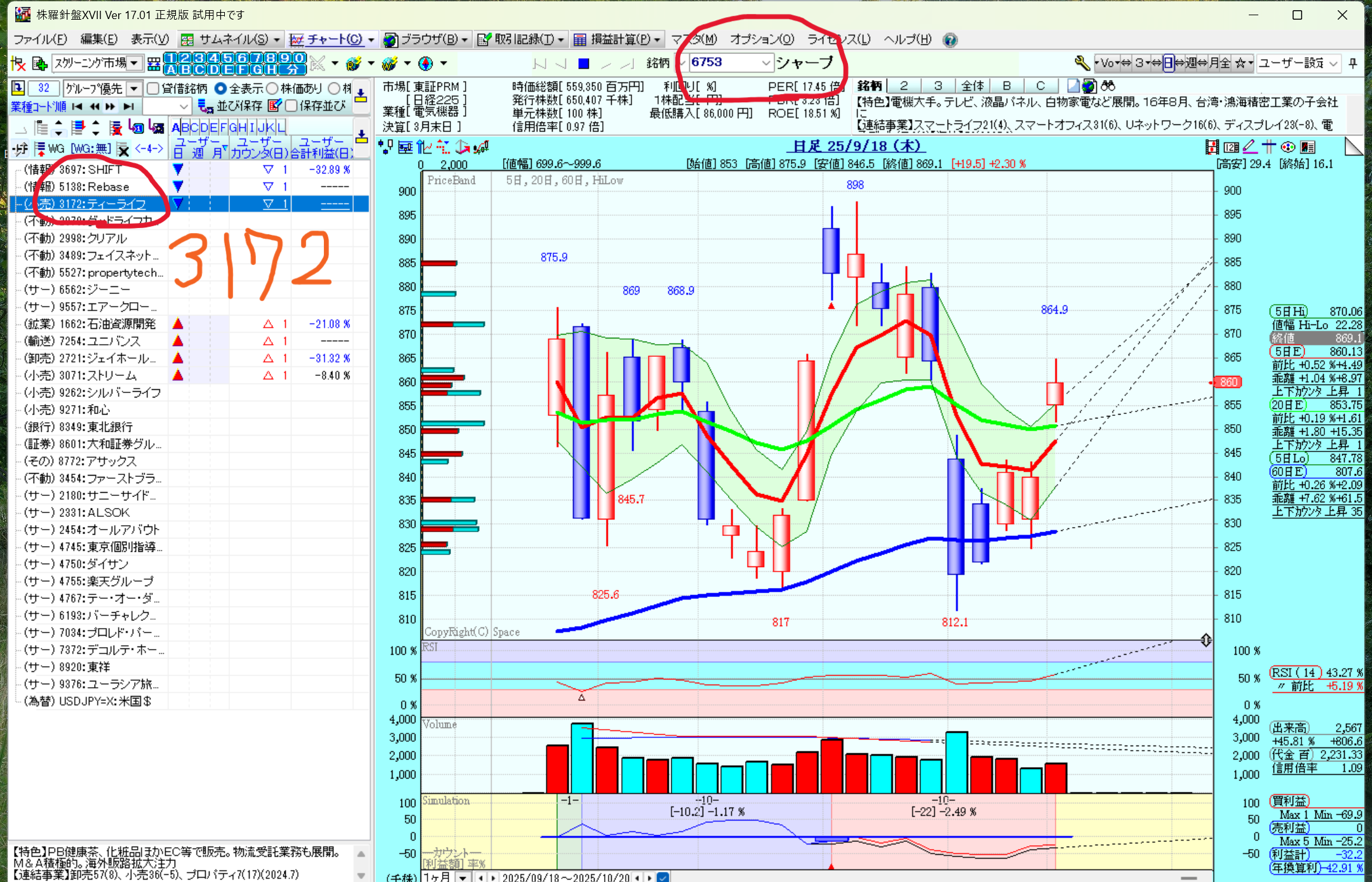Screen dimensions: 1372x882
Task: Click the globe web icon near tabs
Action: (1089, 86)
